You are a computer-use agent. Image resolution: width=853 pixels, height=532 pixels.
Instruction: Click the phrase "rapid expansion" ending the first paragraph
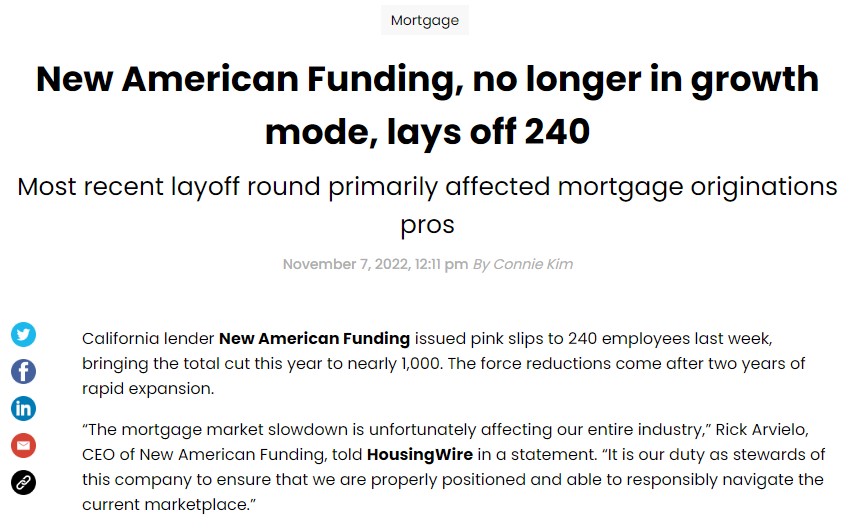146,388
